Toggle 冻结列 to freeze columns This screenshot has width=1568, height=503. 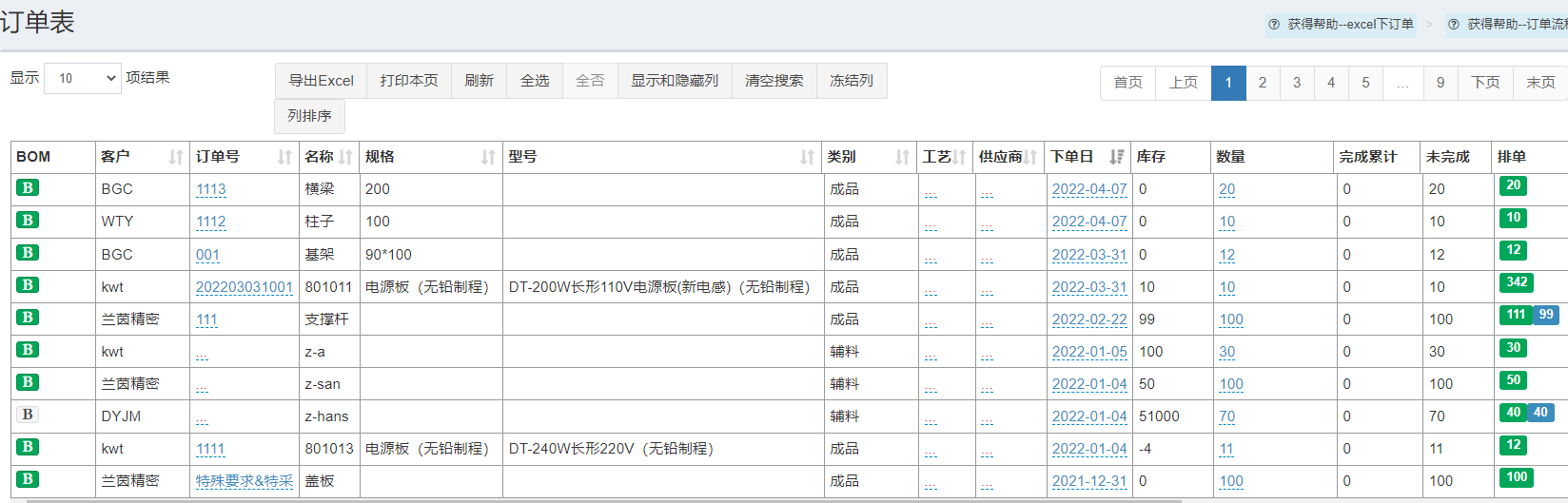851,81
